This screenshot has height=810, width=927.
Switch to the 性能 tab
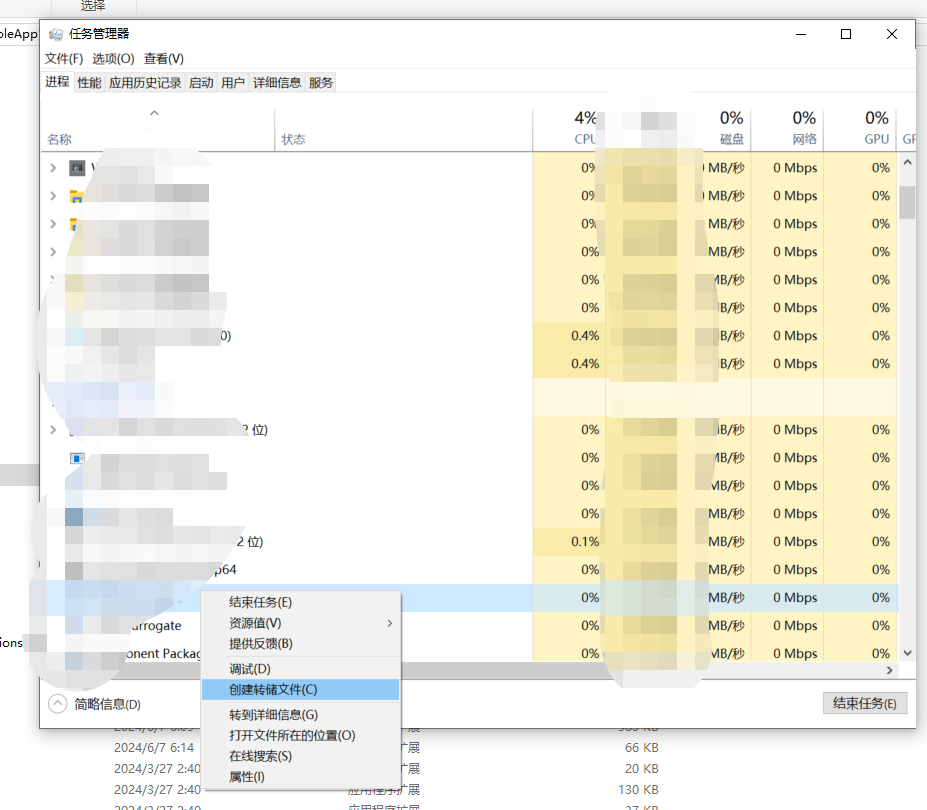tap(89, 83)
